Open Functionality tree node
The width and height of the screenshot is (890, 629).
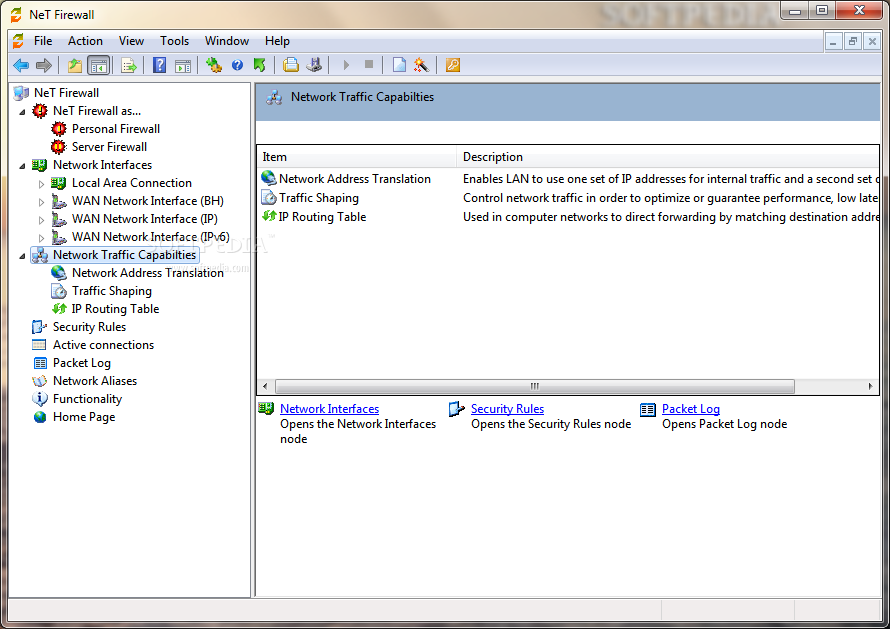pos(87,399)
